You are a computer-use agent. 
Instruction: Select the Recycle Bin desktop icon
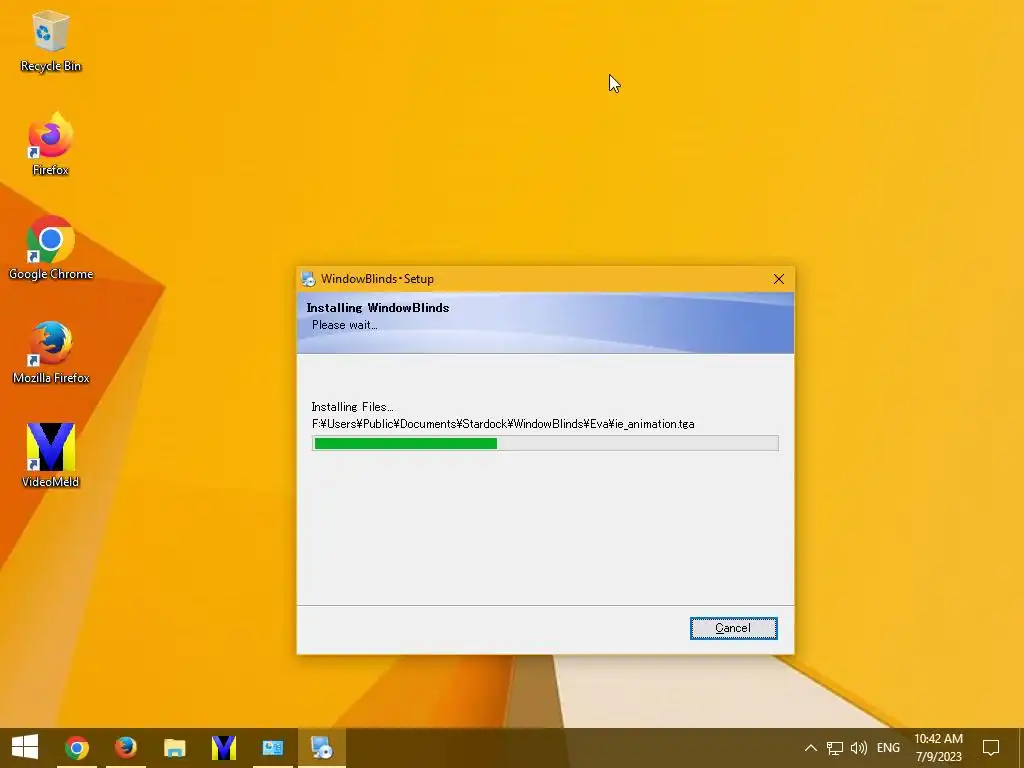point(50,41)
